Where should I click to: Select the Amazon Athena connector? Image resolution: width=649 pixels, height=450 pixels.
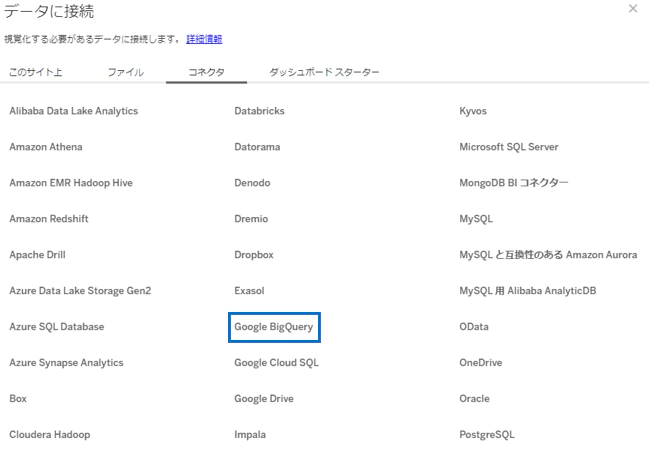click(46, 147)
